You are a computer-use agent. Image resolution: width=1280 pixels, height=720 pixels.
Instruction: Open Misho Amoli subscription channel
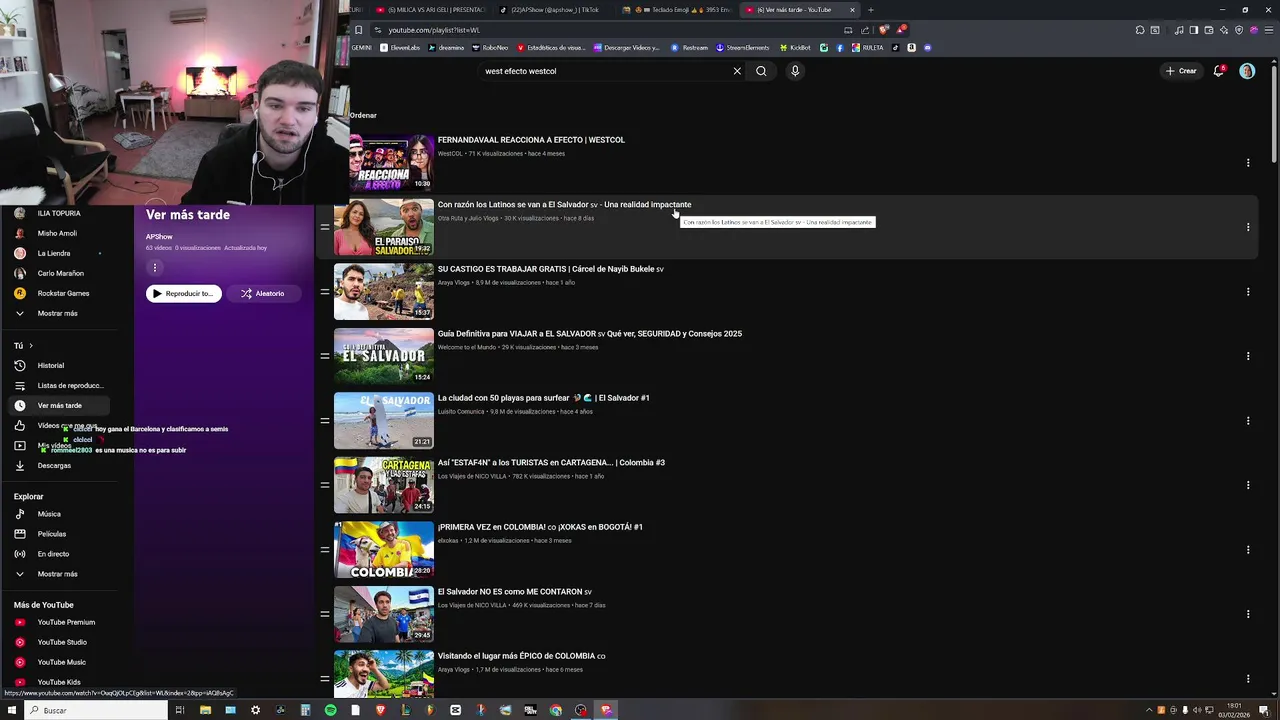(58, 233)
